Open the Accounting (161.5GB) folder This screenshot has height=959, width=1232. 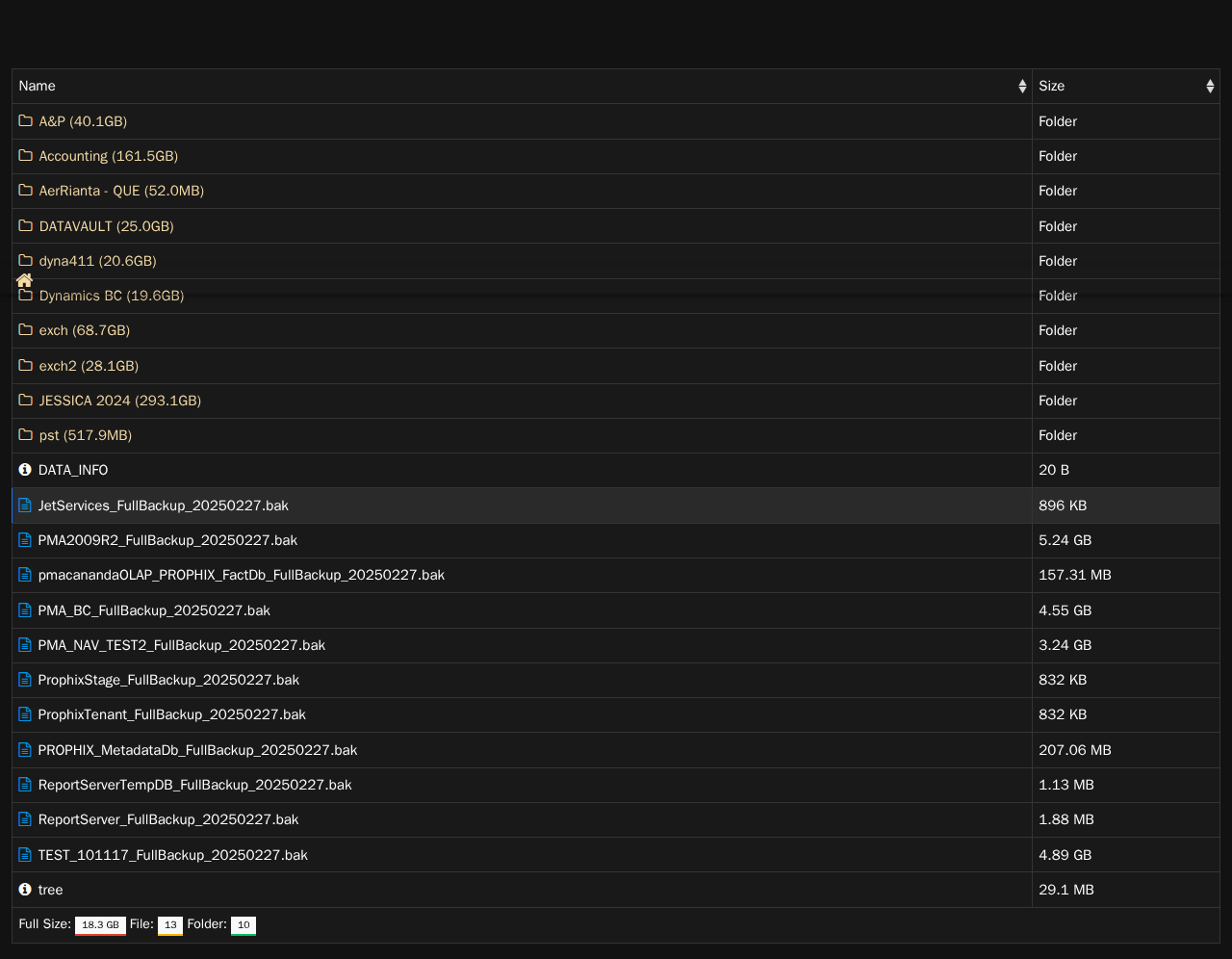(x=109, y=156)
